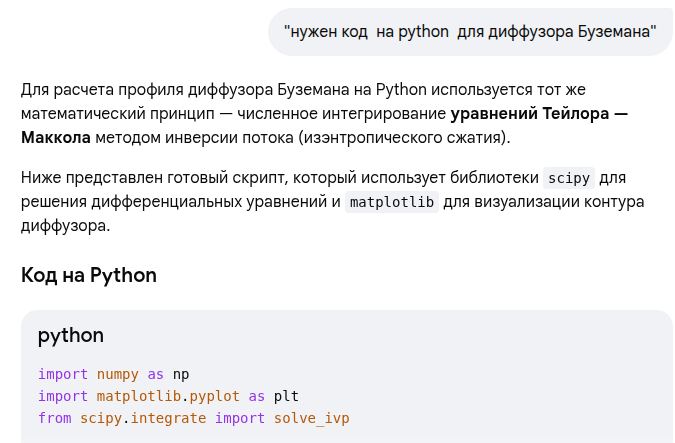The image size is (675, 443).
Task: Click paragraph starting Для расчета профиля
Action: [x=325, y=114]
